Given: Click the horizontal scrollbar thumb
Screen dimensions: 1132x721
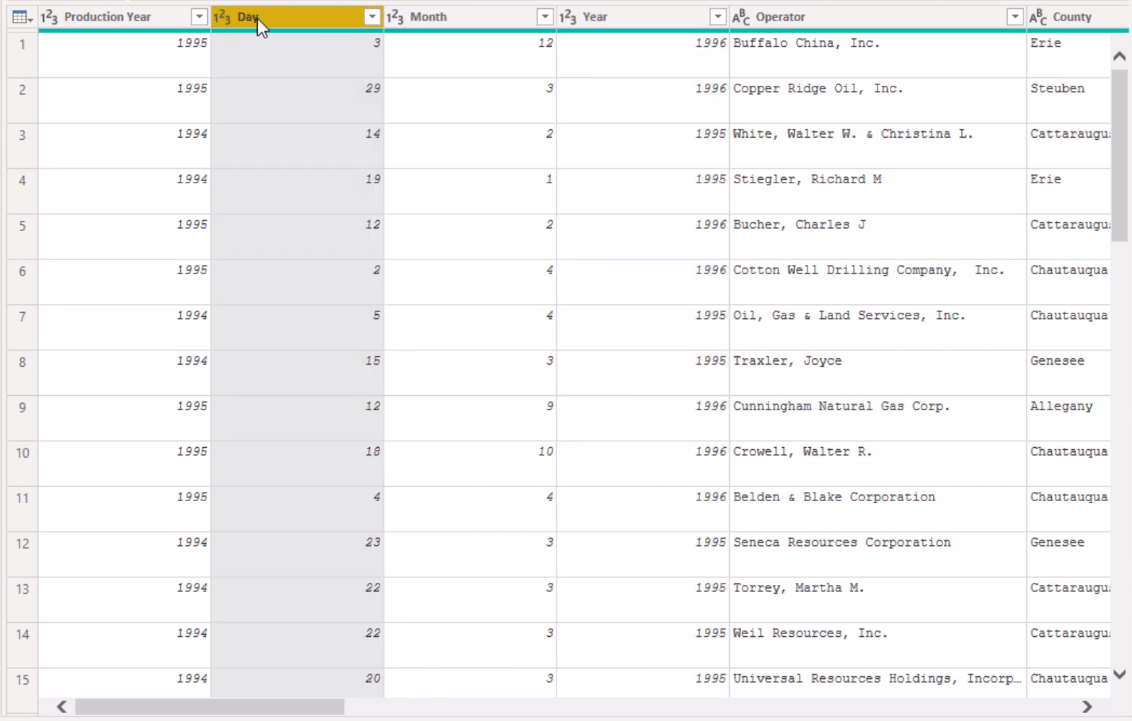Looking at the screenshot, I should tap(209, 707).
